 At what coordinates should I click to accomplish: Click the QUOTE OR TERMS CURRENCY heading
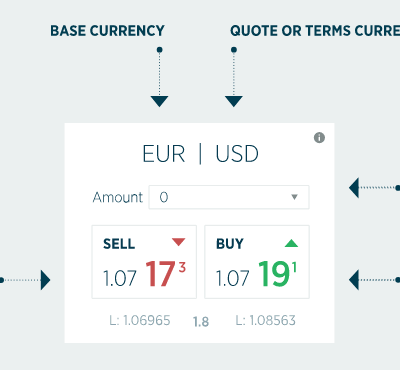coord(315,31)
